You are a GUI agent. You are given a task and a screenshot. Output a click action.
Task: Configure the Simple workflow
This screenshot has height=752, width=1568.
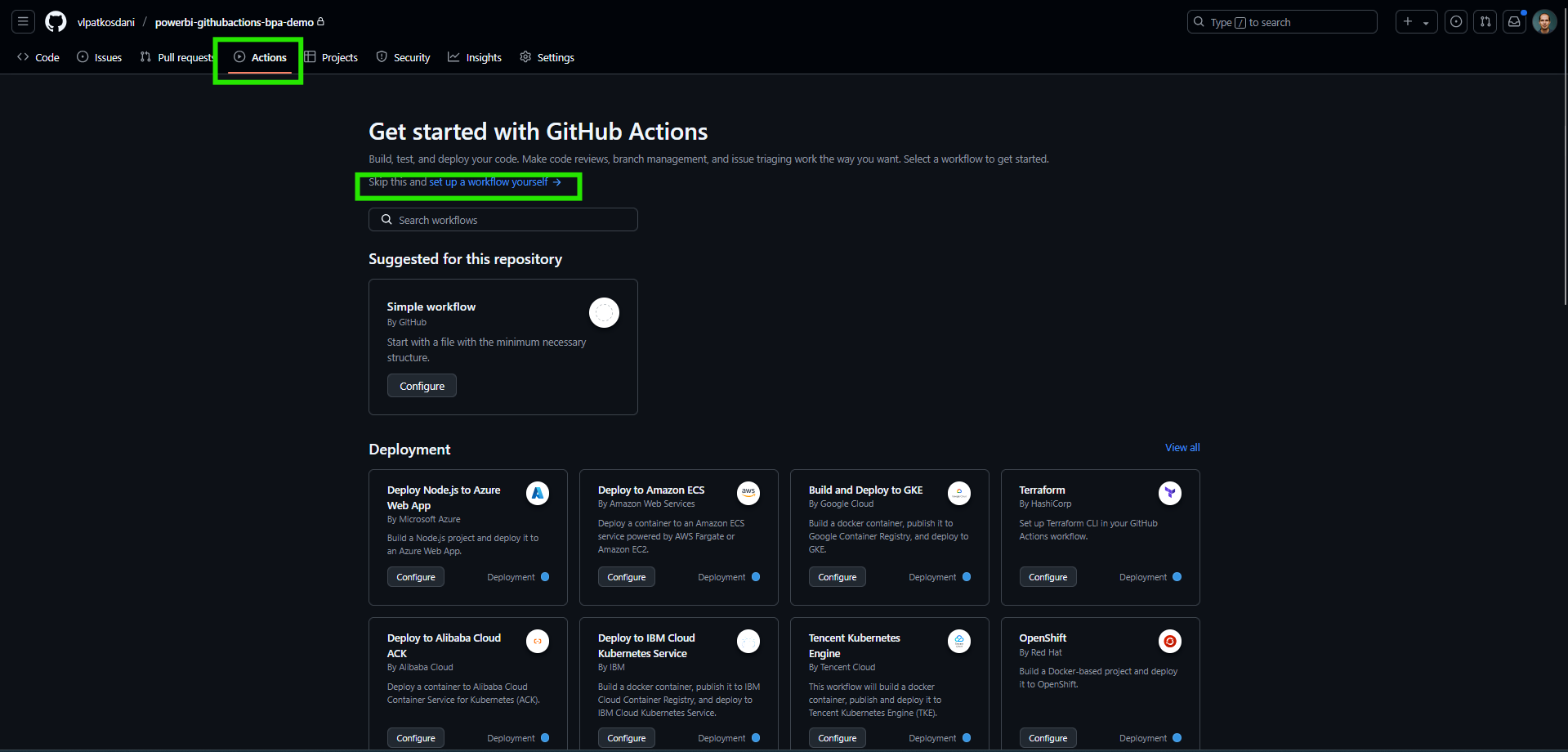click(421, 385)
